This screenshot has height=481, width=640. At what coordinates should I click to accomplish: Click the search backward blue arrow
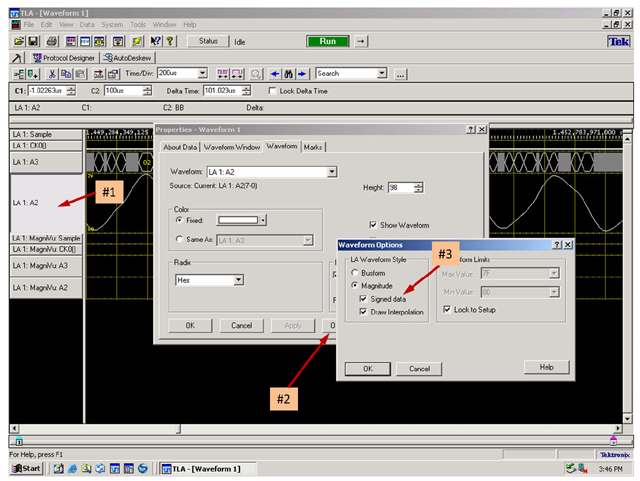274,74
